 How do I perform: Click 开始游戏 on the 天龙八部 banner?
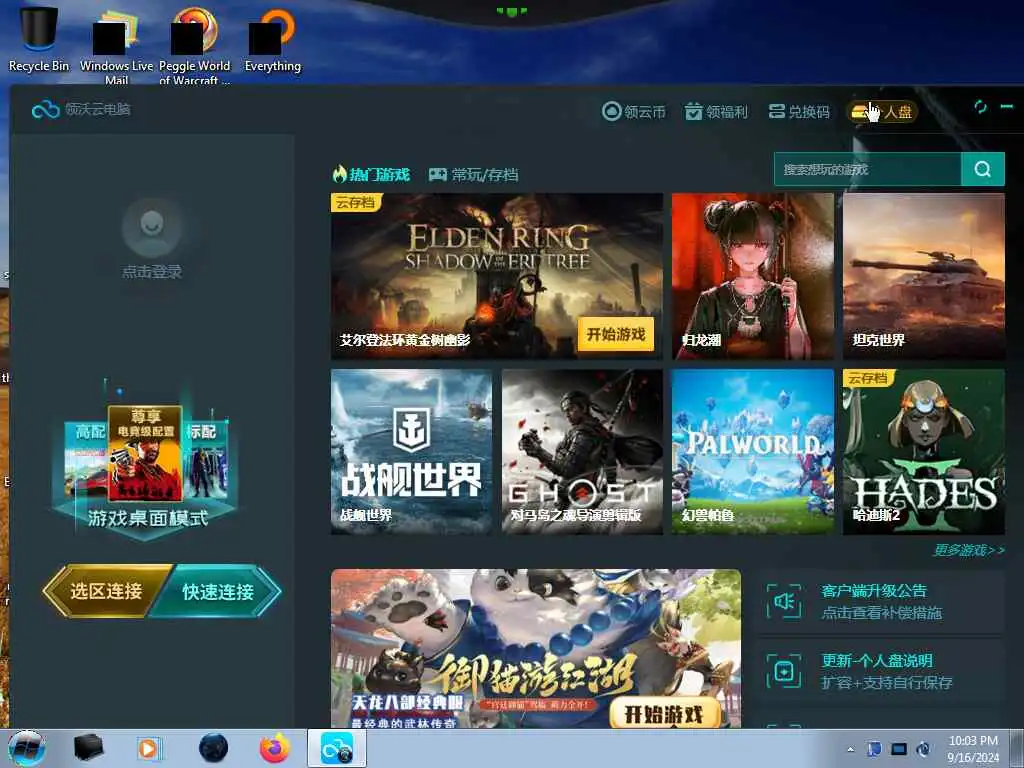point(664,714)
